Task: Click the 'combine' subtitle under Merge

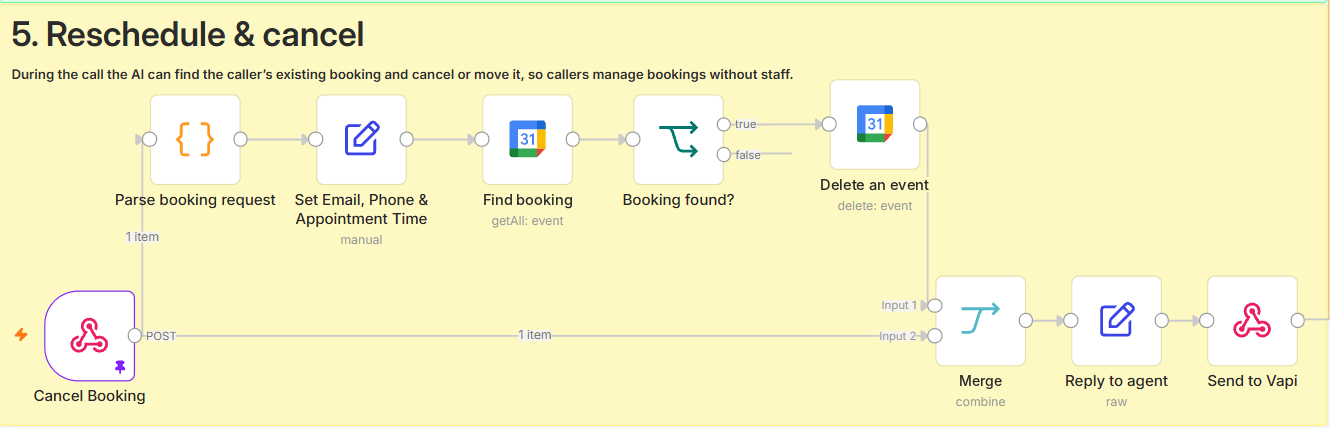Action: point(980,402)
